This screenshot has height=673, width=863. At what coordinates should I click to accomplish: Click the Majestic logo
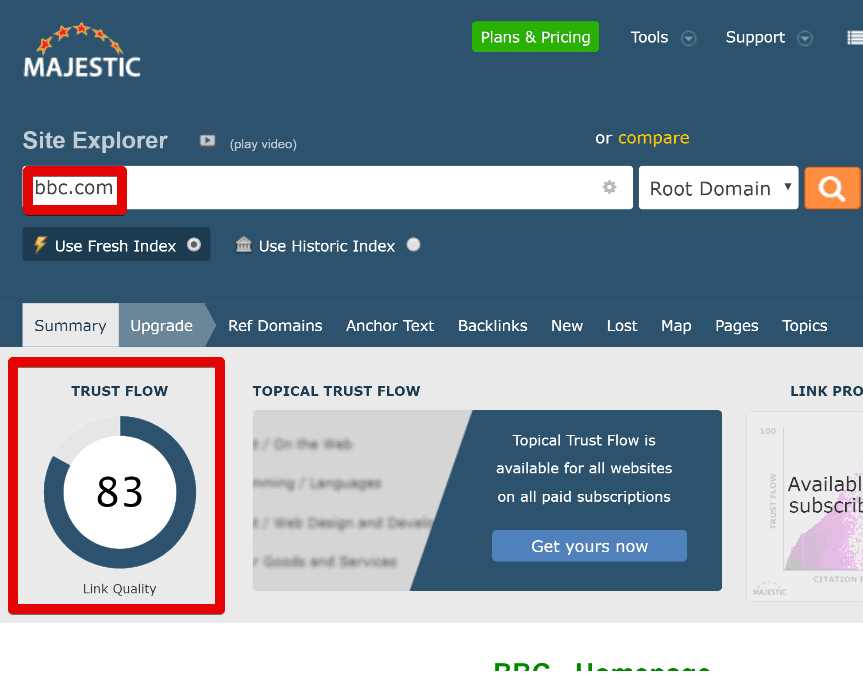click(82, 52)
